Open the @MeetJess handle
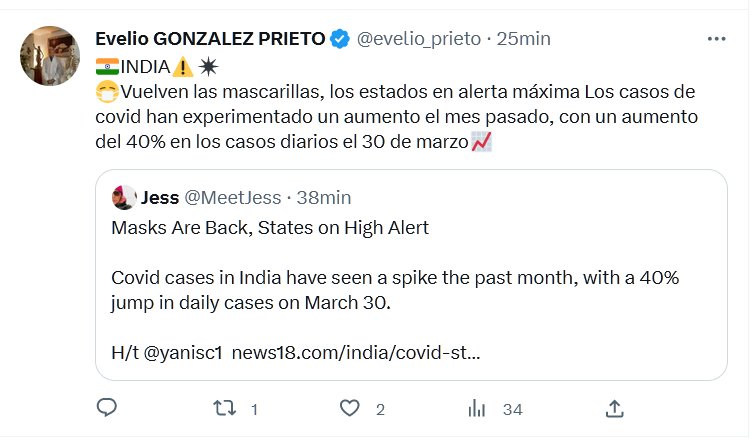Image resolution: width=752 pixels, height=438 pixels. [x=233, y=197]
